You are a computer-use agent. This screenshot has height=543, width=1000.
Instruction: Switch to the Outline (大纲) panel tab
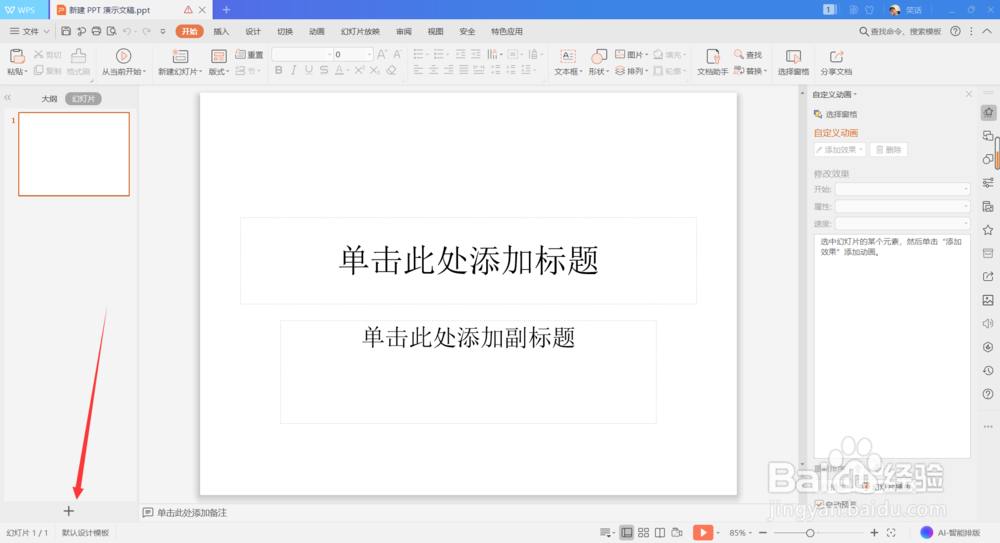coord(49,98)
